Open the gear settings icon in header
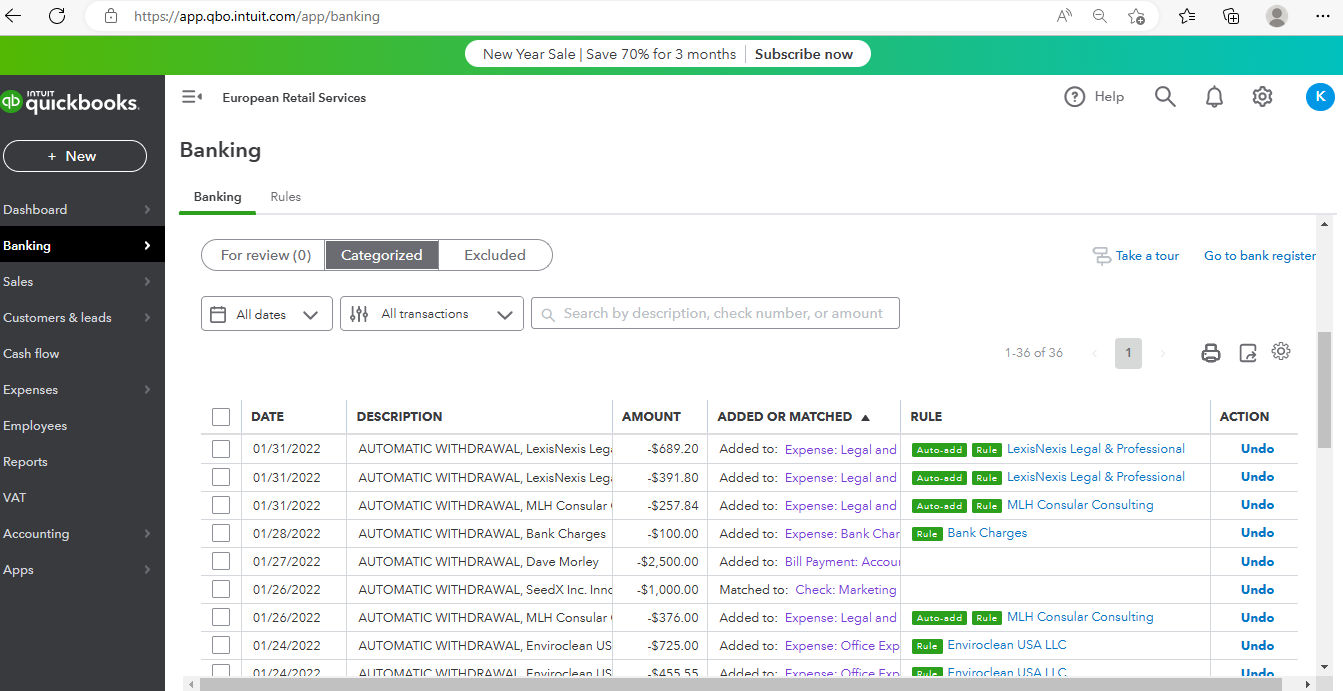Viewport: 1343px width, 691px height. 1262,97
